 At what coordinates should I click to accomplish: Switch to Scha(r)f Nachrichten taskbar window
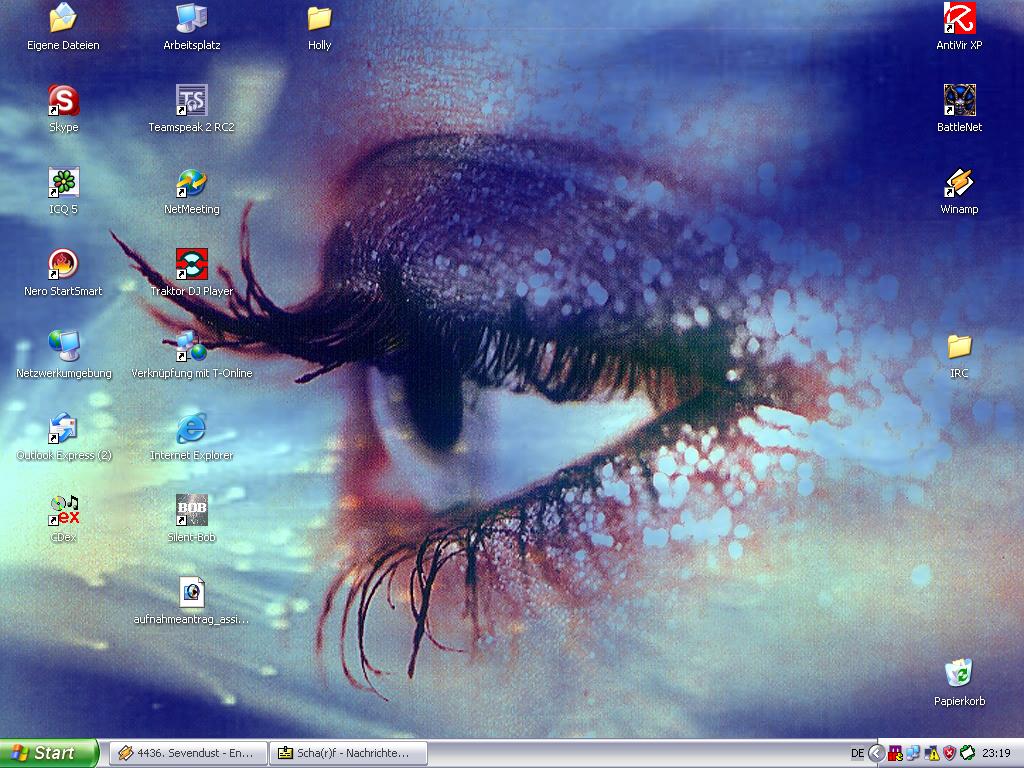click(x=348, y=753)
